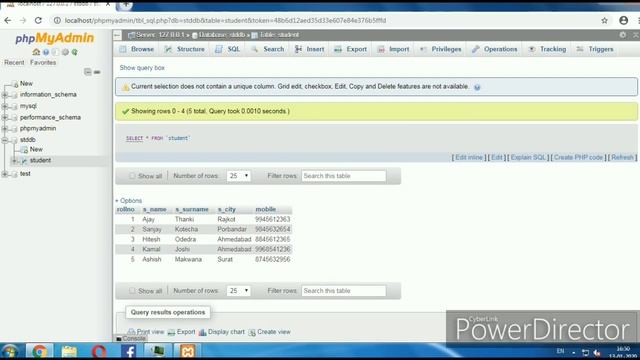
Task: Open upper Number of rows dropdown
Action: pos(238,176)
